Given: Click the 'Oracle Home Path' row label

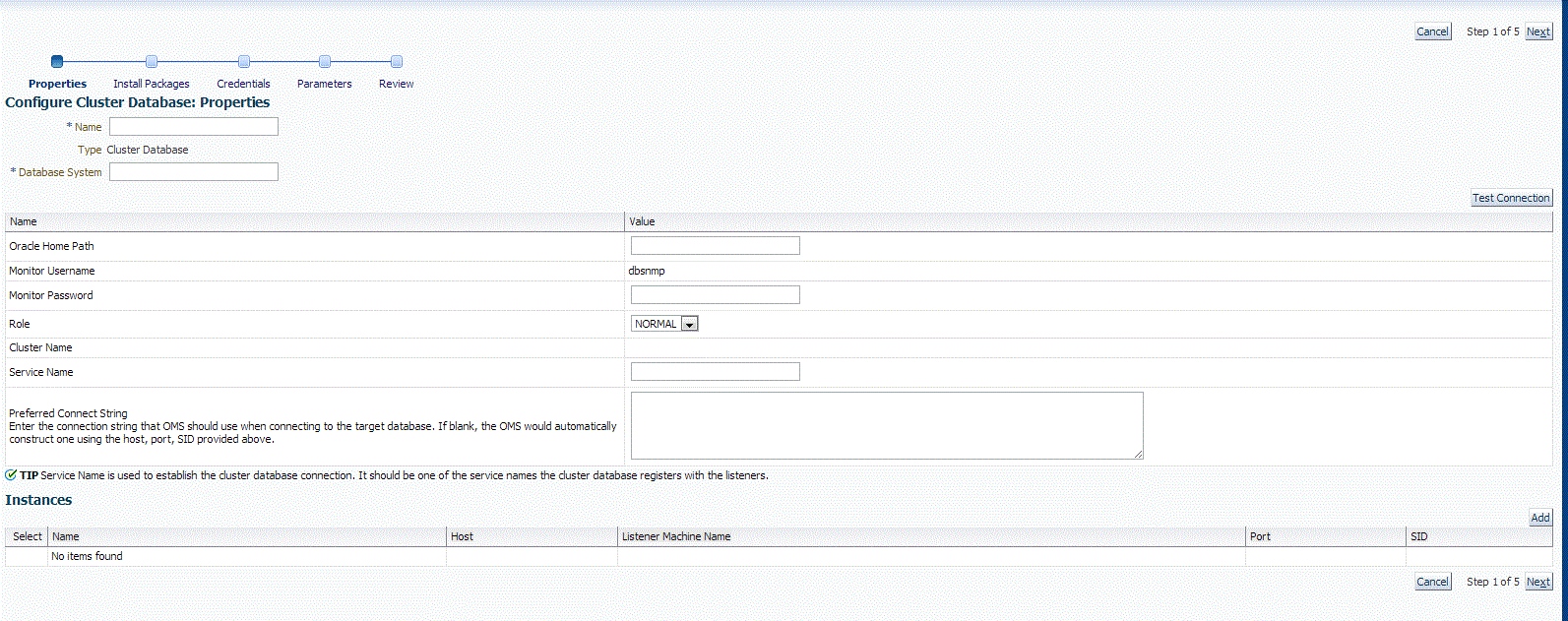Looking at the screenshot, I should point(51,246).
